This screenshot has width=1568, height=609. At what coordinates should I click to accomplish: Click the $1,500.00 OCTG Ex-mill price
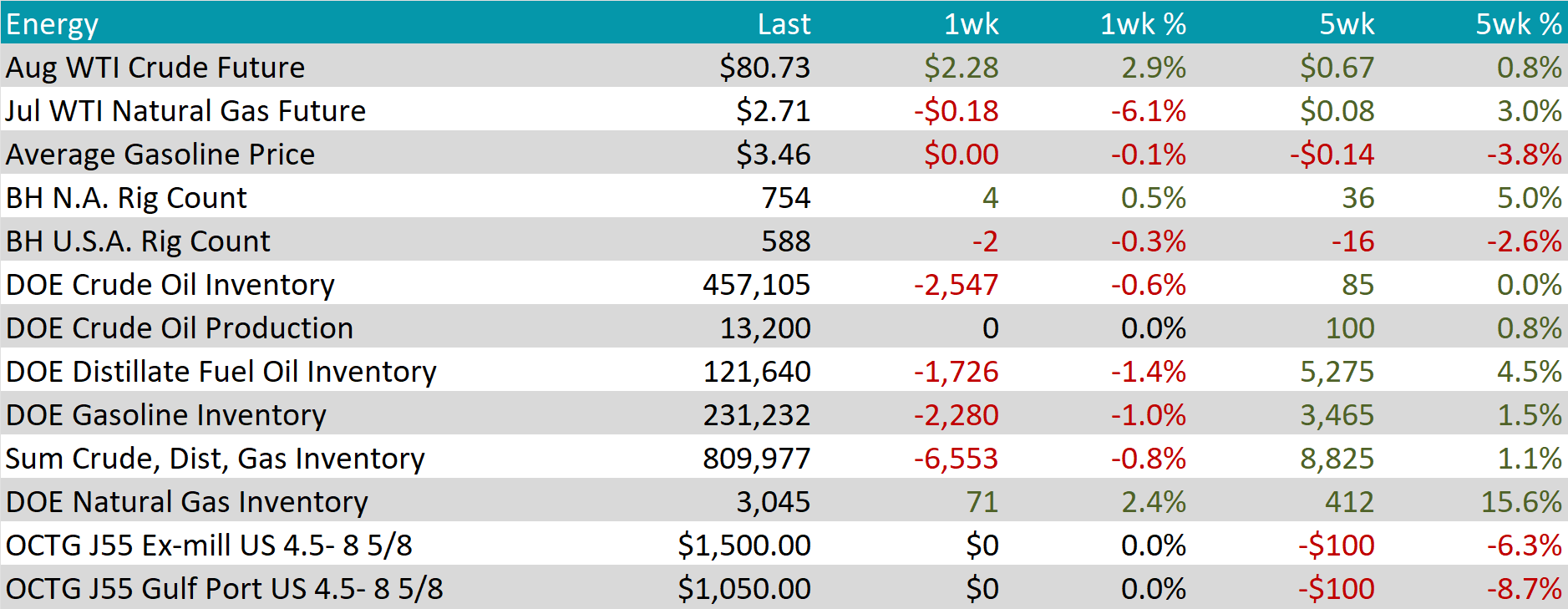[743, 546]
